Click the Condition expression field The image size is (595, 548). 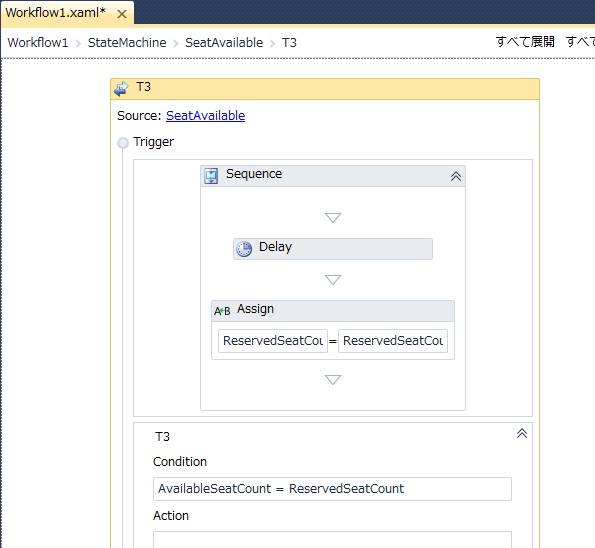[332, 489]
